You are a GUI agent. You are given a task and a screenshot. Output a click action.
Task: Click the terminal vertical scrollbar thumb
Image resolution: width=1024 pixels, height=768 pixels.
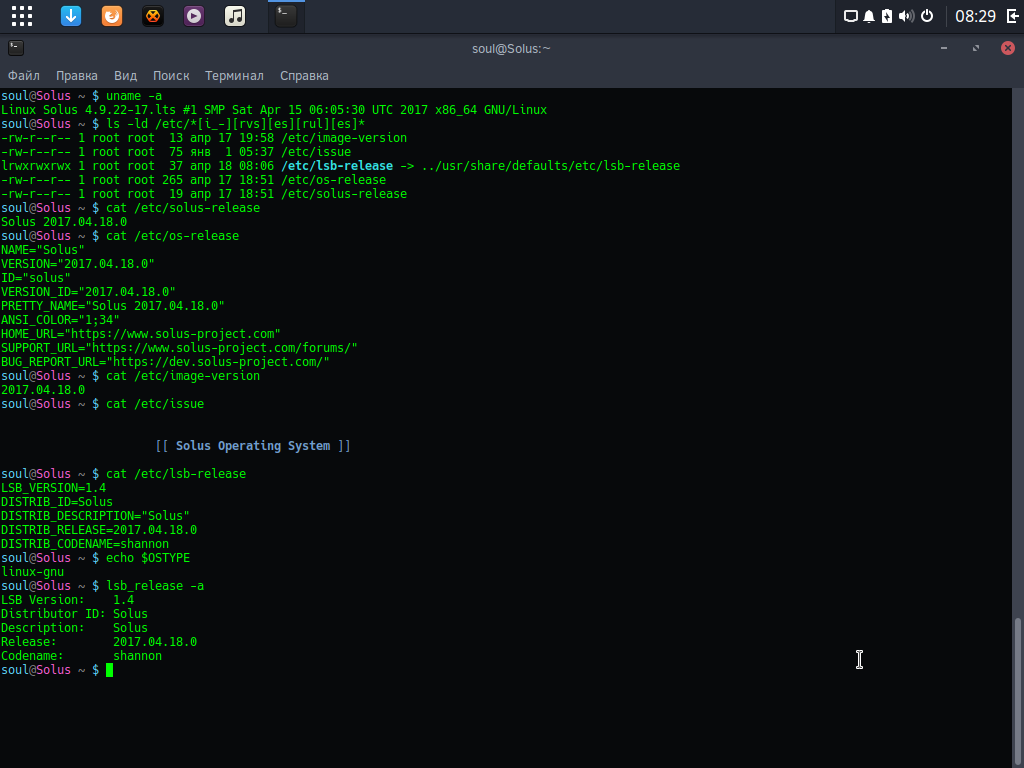tap(1017, 691)
